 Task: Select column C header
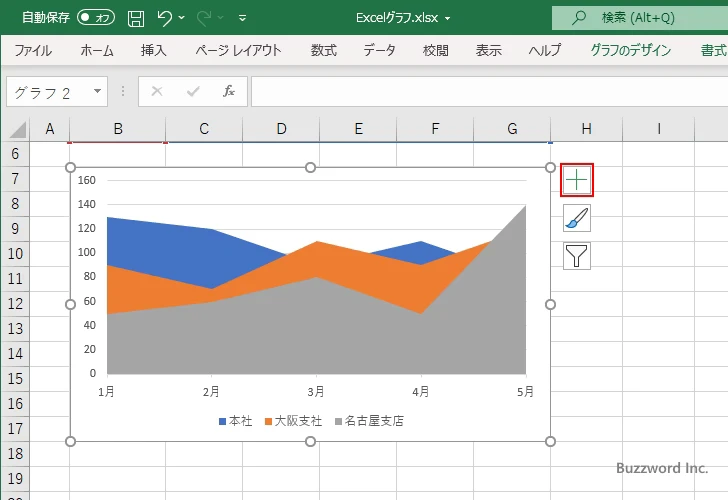(x=204, y=129)
